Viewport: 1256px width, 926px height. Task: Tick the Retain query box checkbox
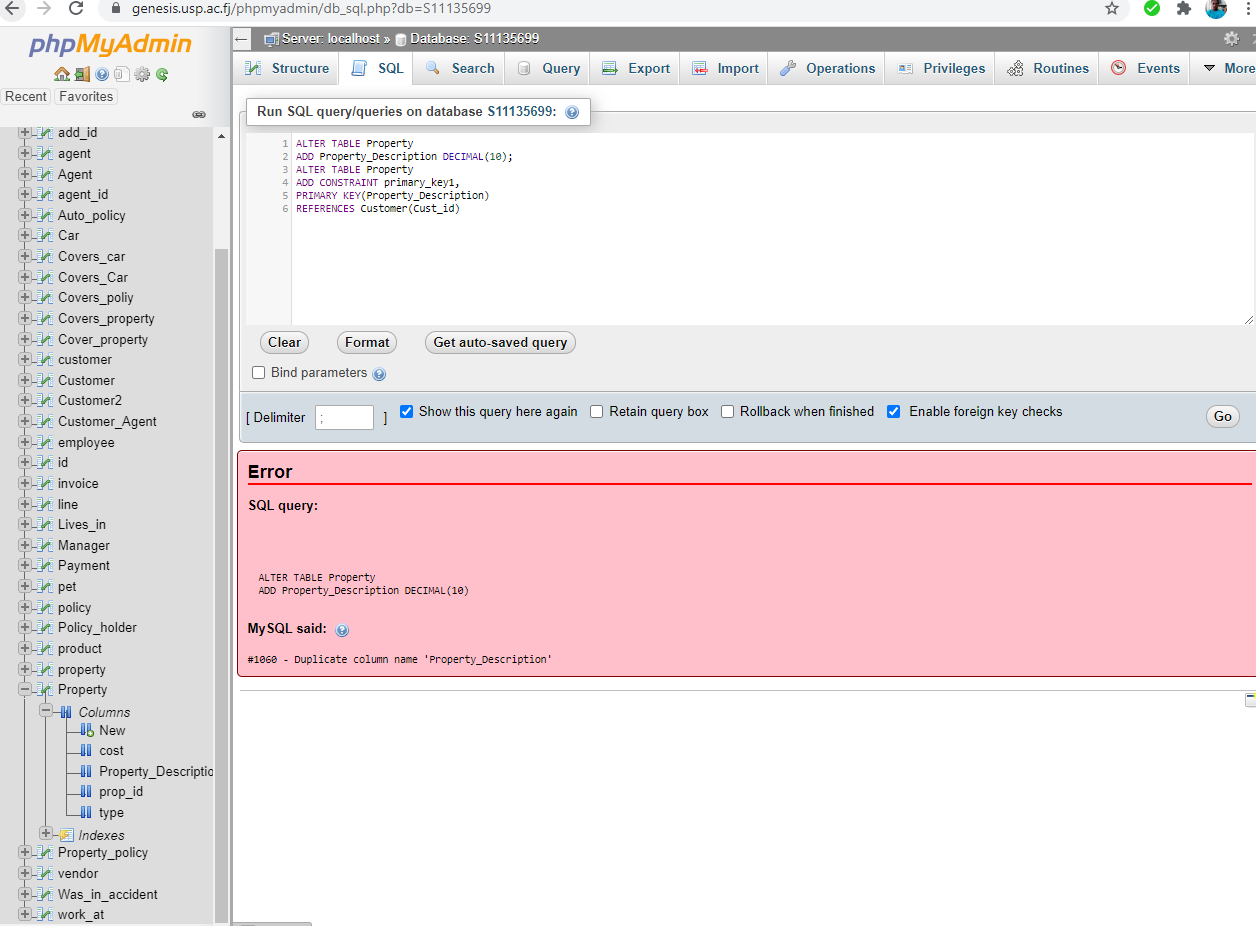coord(597,411)
